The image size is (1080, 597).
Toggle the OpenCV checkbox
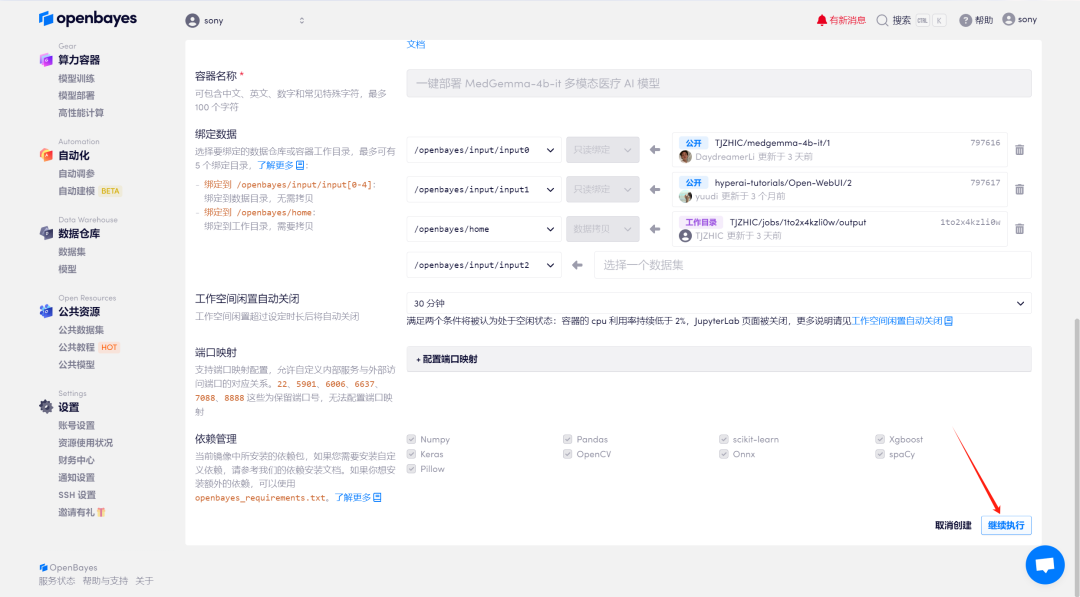click(x=568, y=454)
